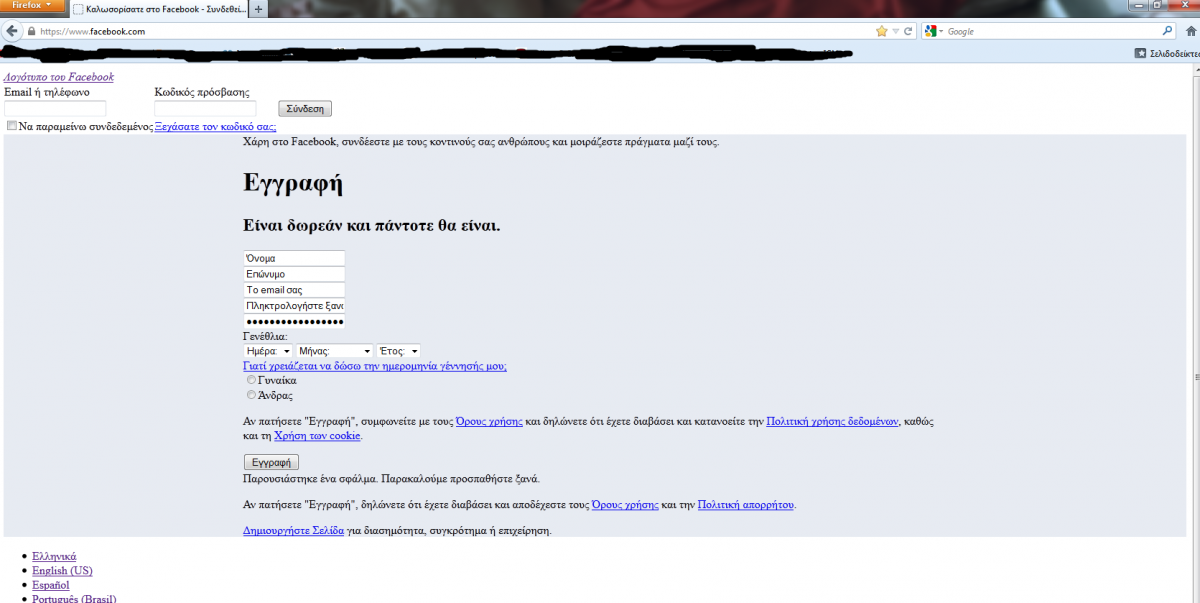This screenshot has height=603, width=1200.
Task: Open the URL history dropdown arrow
Action: pos(896,32)
